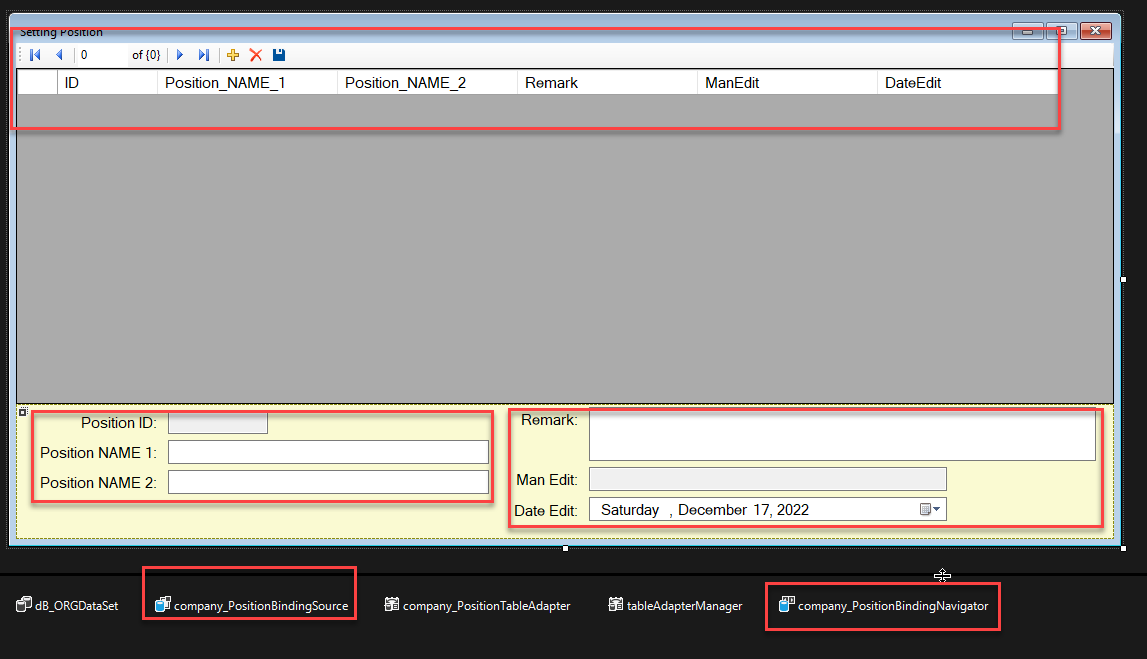Click the Remark column header
The image size is (1147, 659).
point(551,83)
